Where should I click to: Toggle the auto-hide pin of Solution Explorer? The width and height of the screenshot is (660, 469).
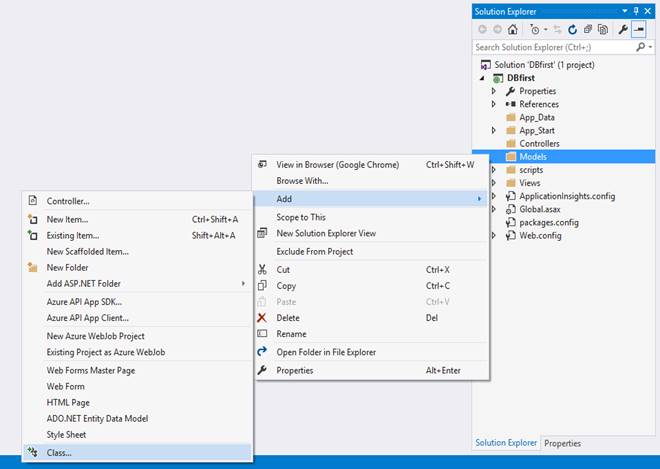[636, 11]
